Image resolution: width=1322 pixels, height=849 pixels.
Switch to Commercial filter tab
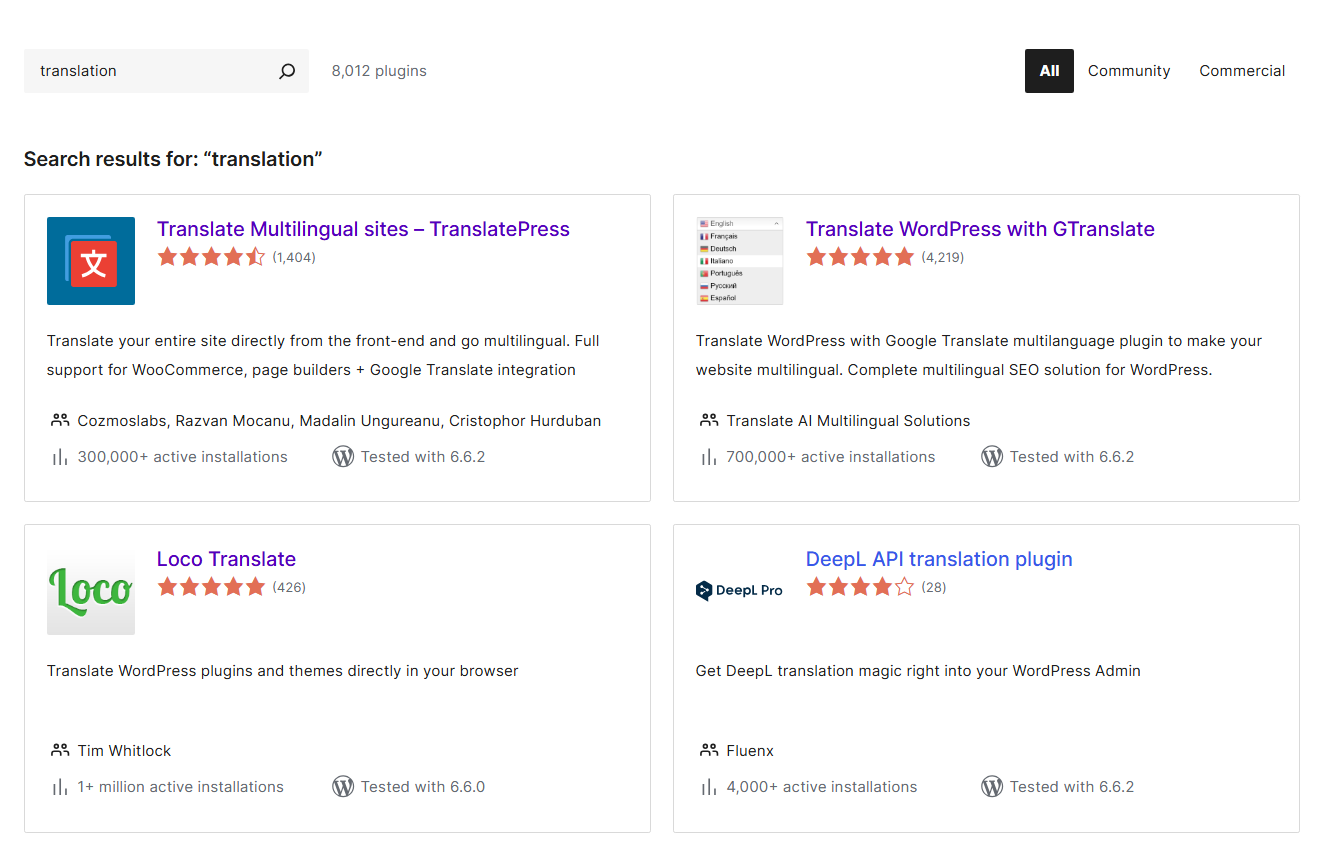click(1242, 71)
